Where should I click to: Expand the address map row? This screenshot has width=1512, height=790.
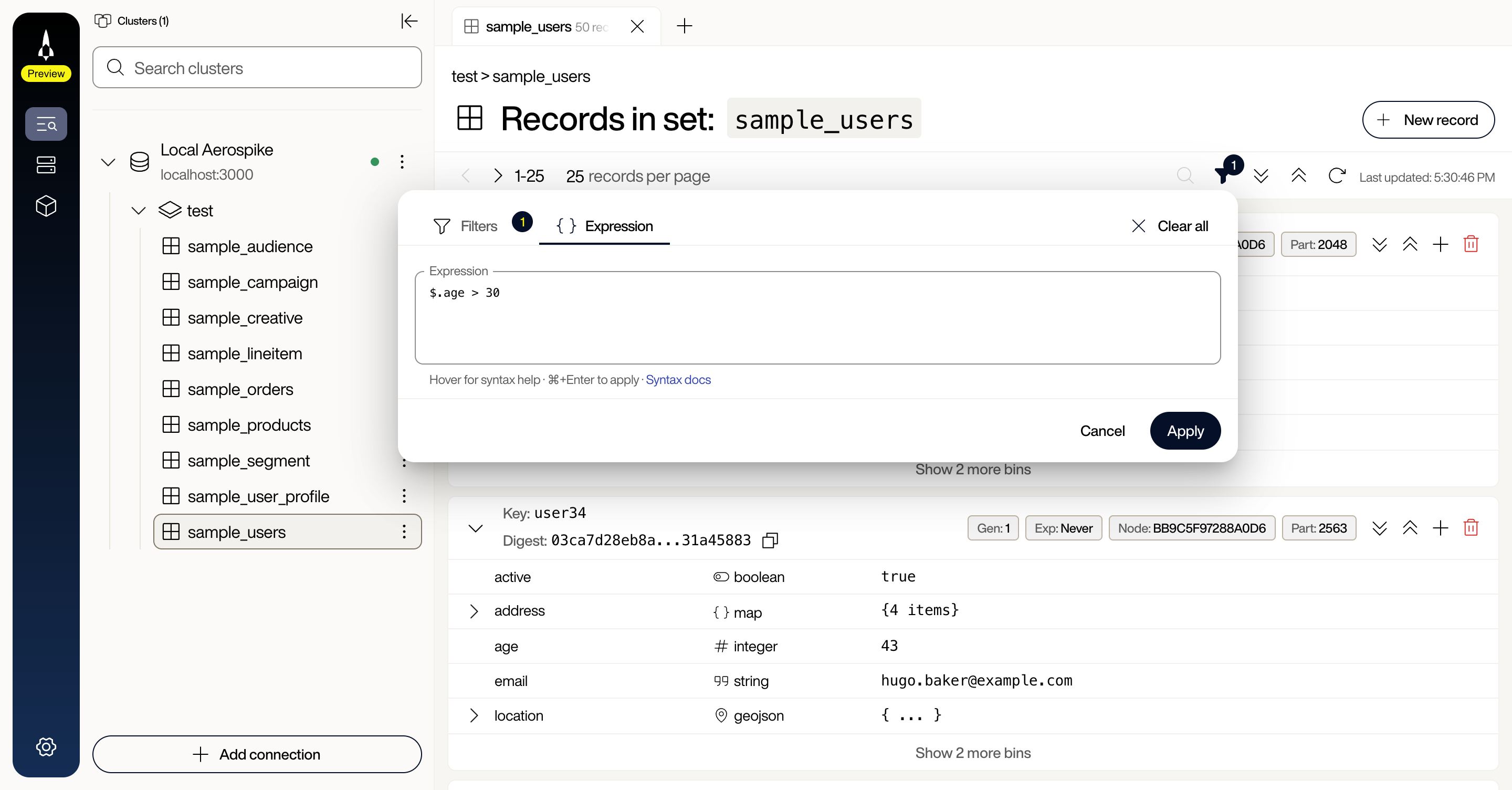(x=474, y=611)
